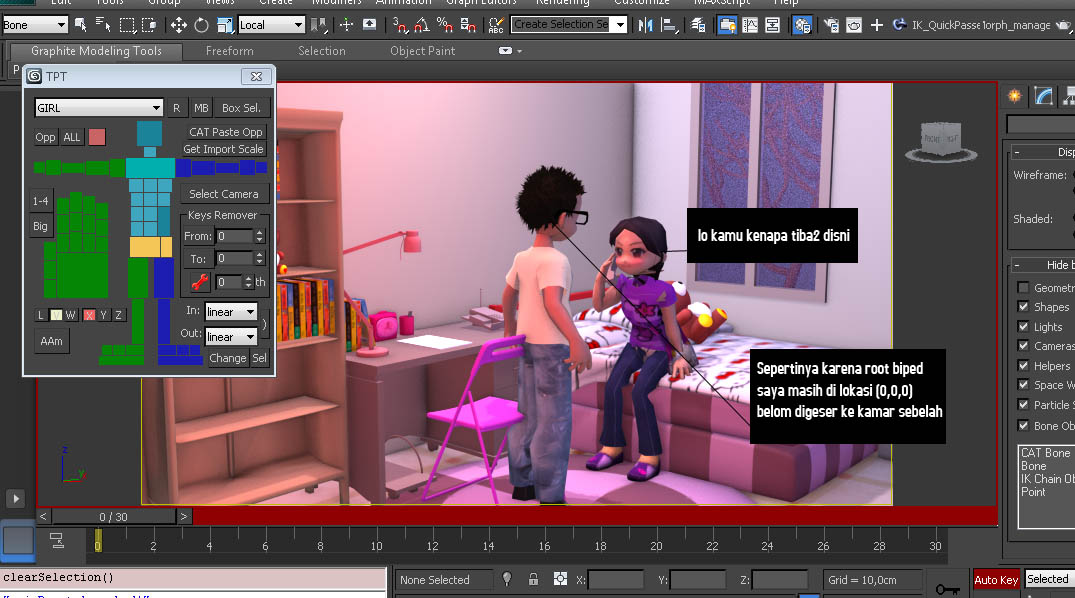Collapse the Hide by Category rollout

coord(1017,265)
